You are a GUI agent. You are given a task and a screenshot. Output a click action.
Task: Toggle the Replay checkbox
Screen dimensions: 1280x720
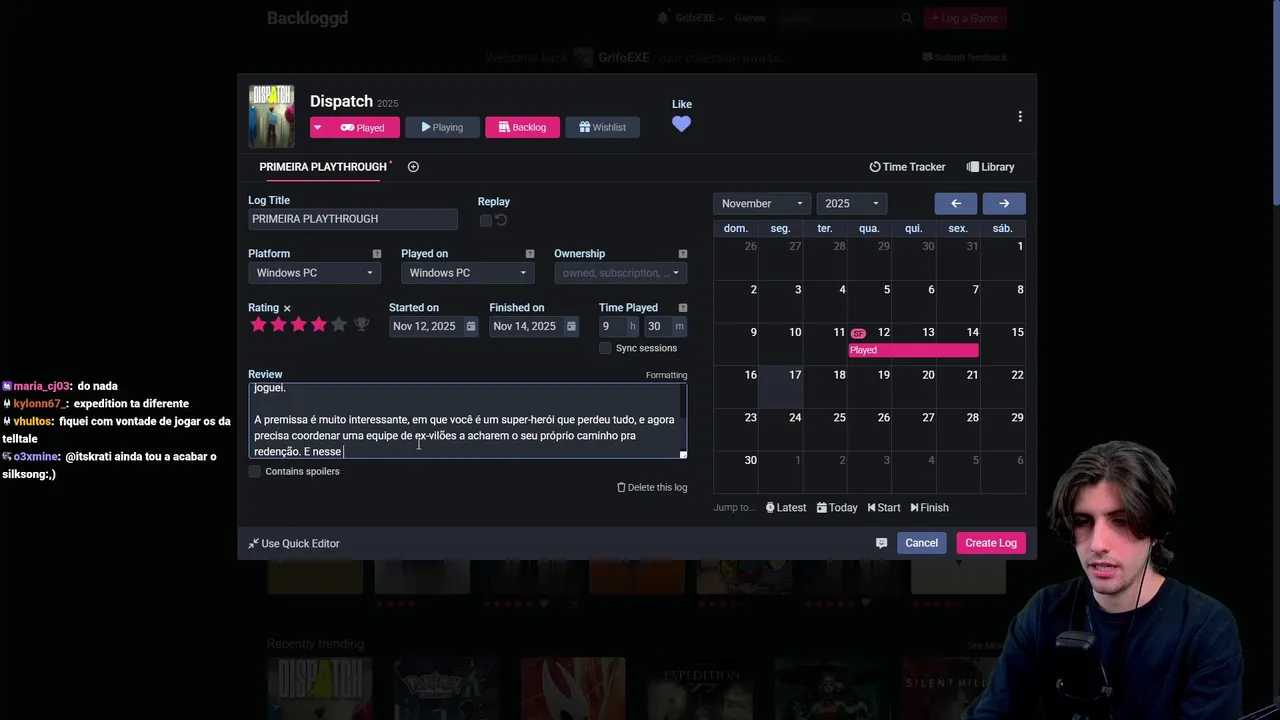pyautogui.click(x=486, y=220)
